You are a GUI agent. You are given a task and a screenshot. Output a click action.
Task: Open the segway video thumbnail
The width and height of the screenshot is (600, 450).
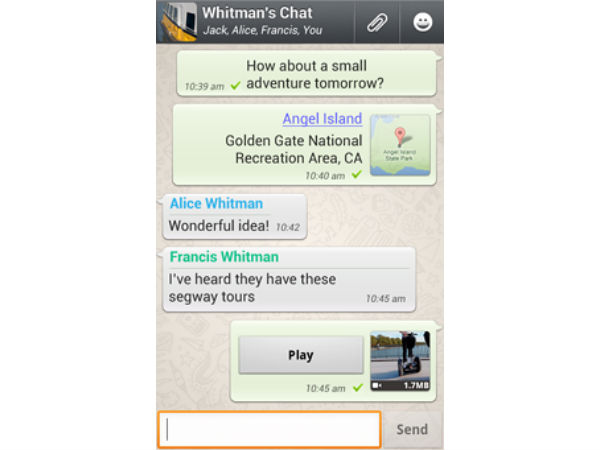400,361
